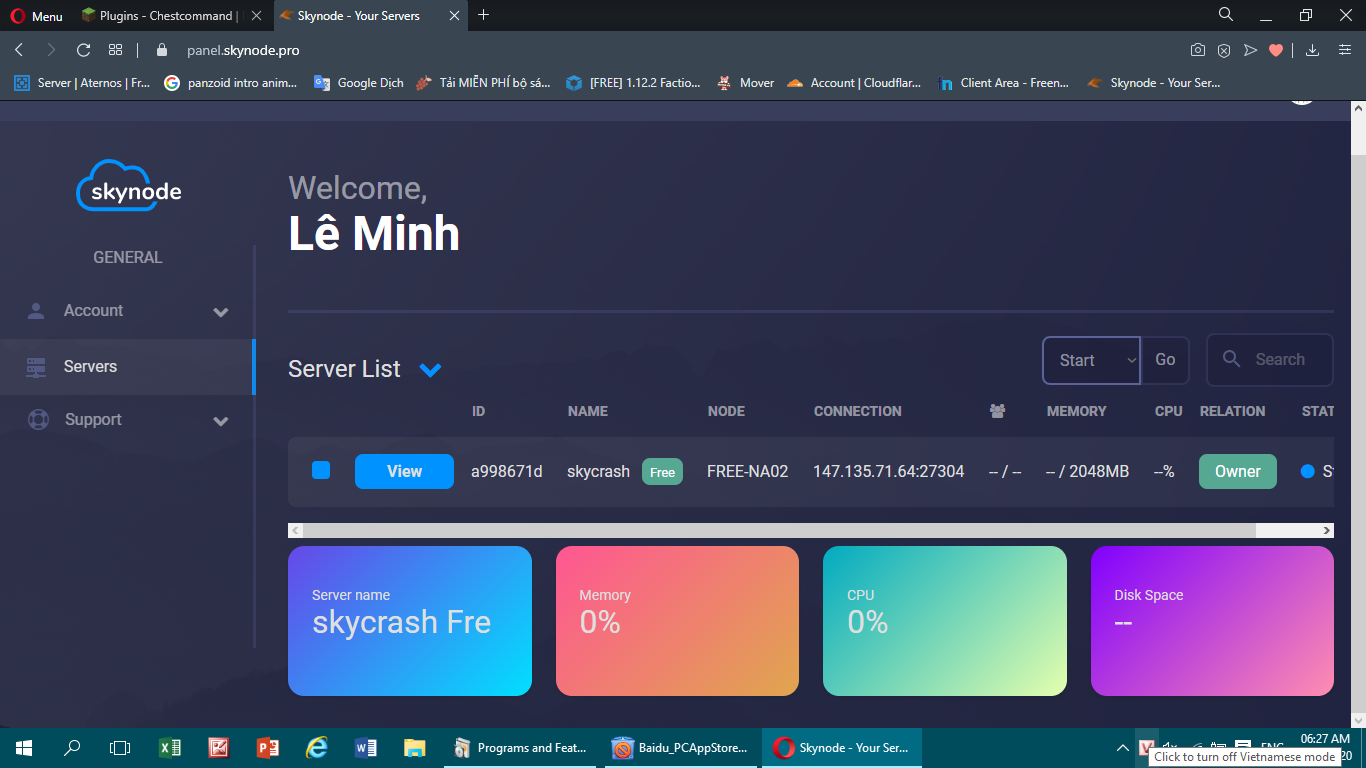This screenshot has height=768, width=1366.
Task: Open the Server | Aternos bookmark
Action: (82, 83)
